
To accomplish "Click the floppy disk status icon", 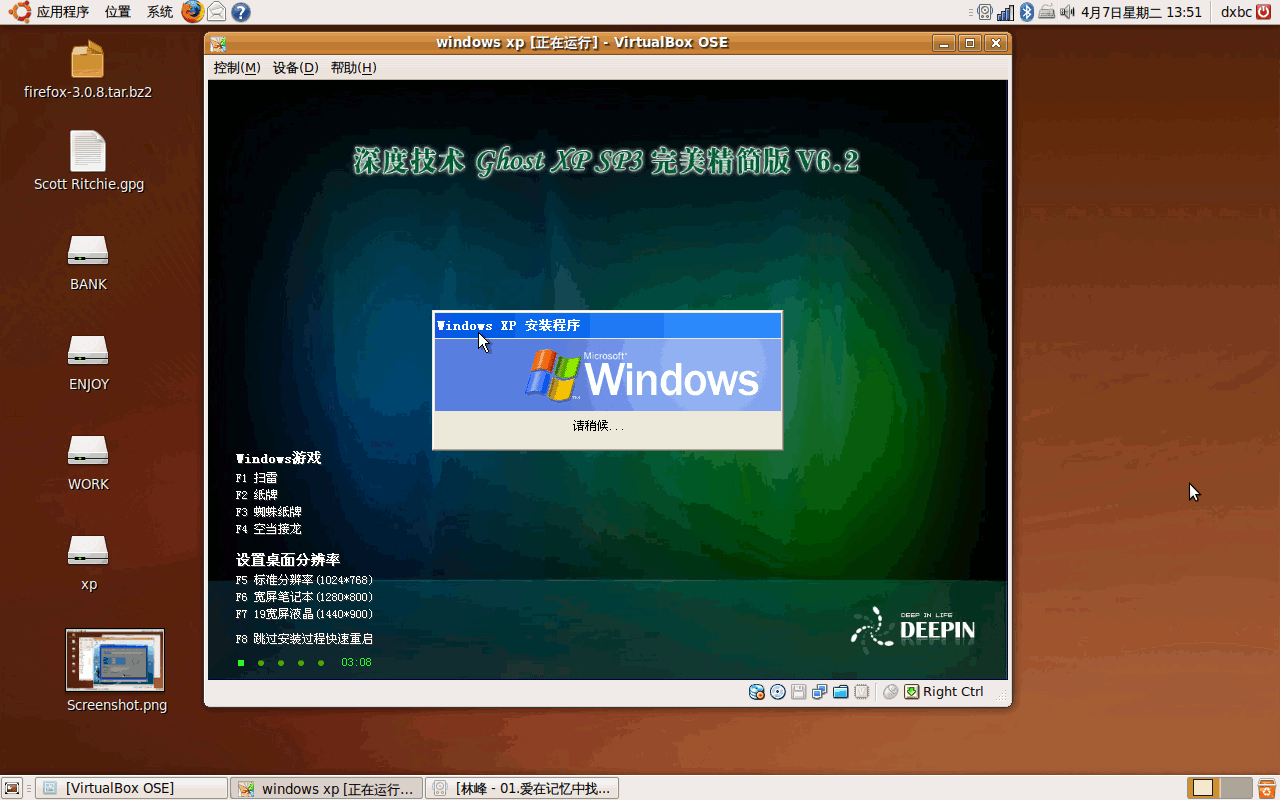I will click(798, 692).
